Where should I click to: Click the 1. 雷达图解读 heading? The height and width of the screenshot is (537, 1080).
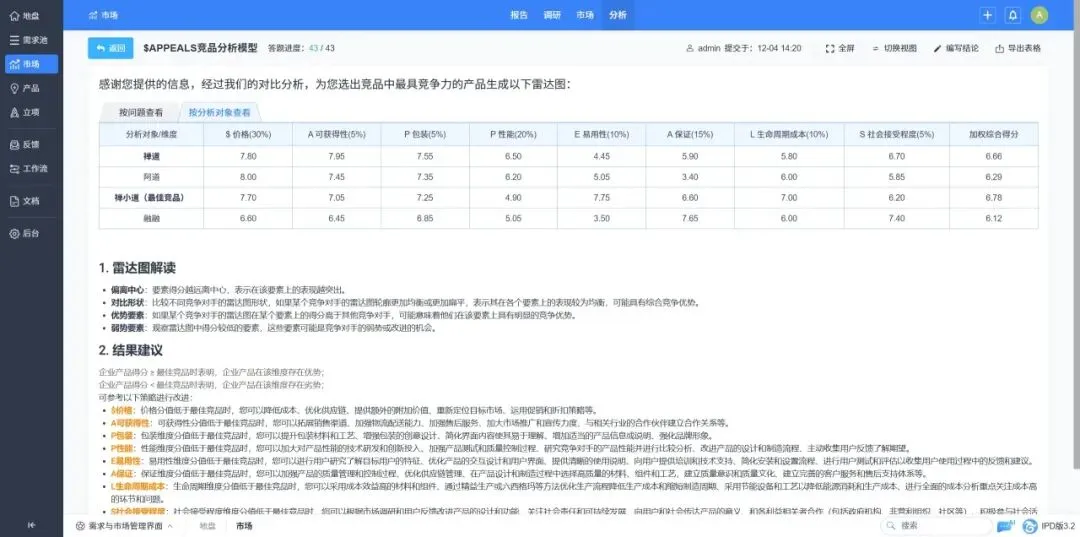click(137, 268)
